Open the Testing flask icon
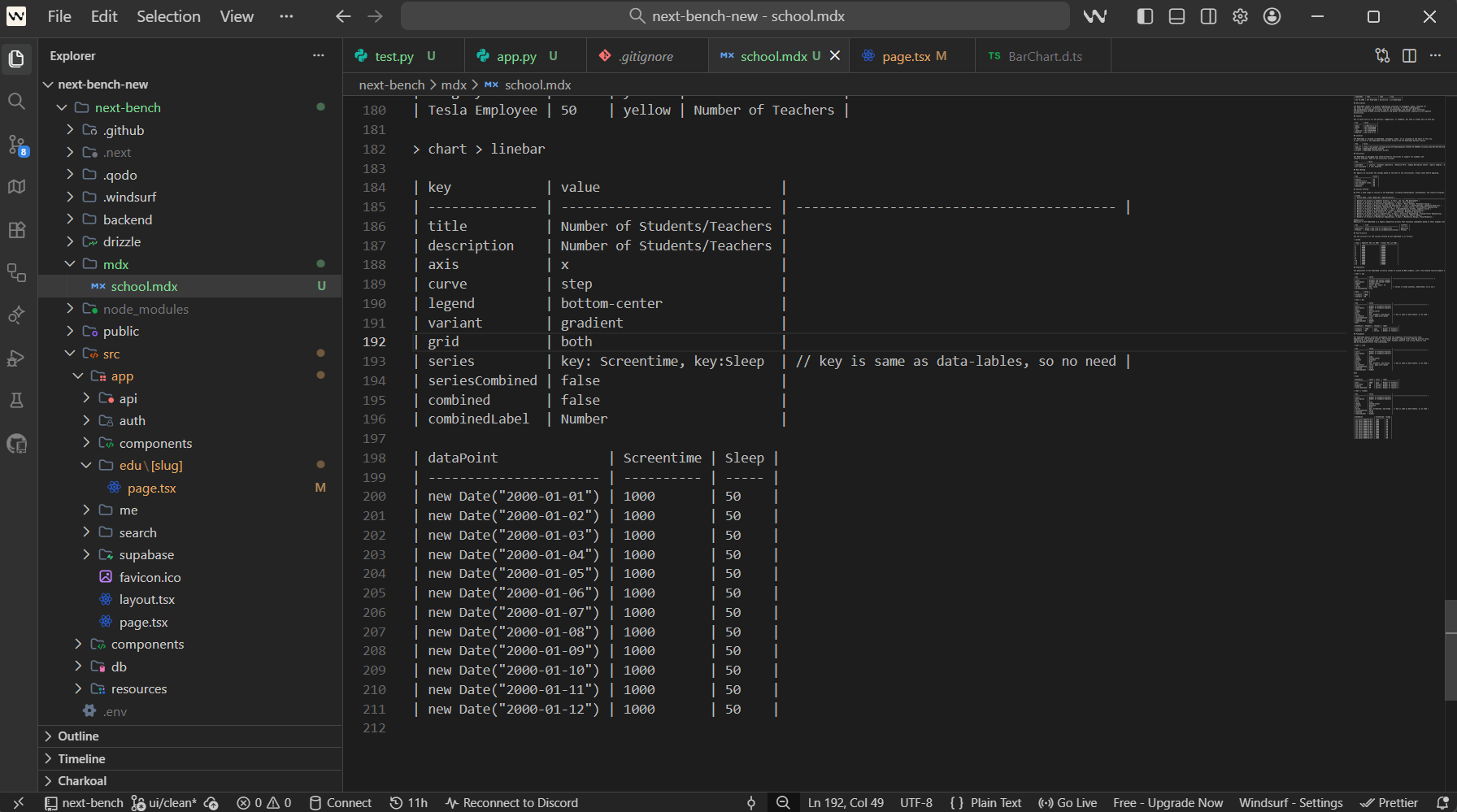This screenshot has height=812, width=1457. pos(16,401)
